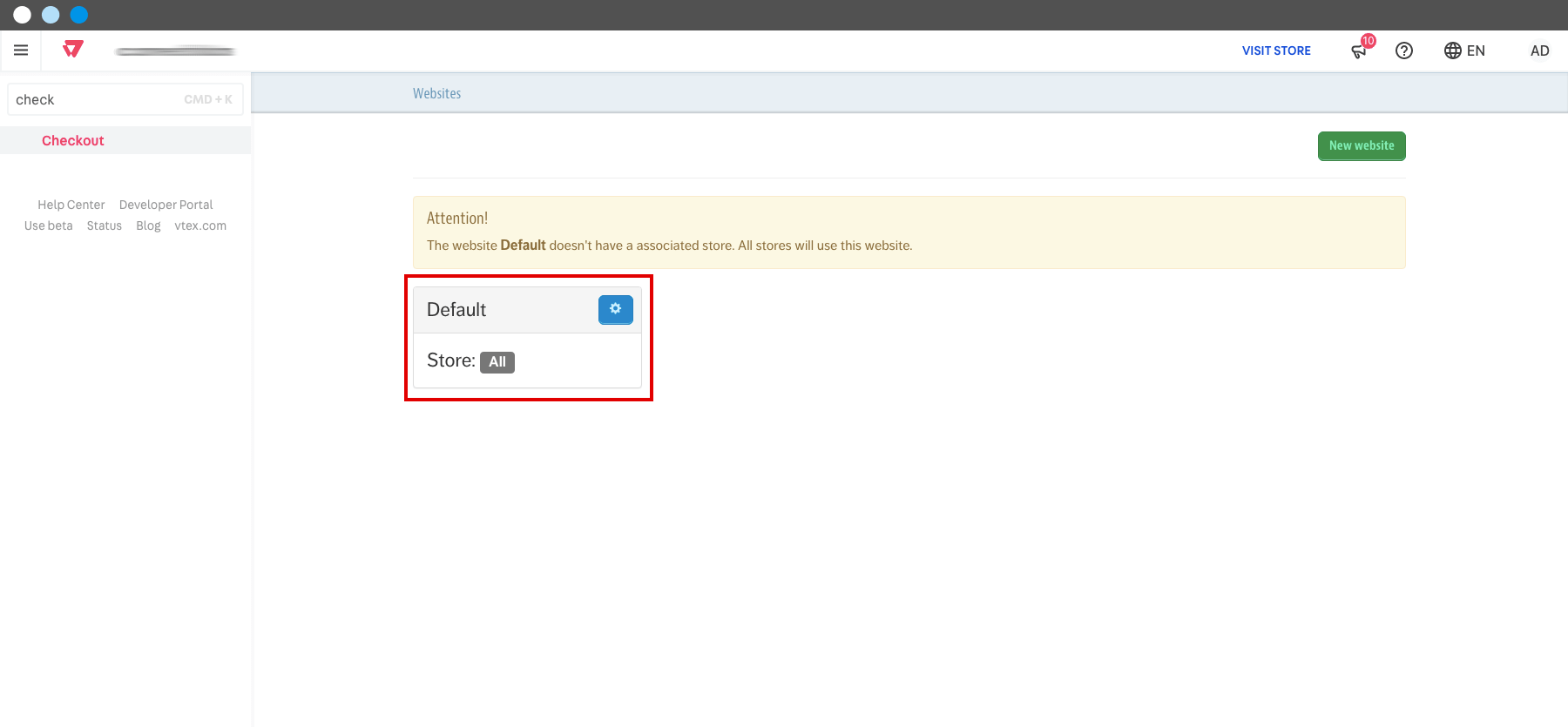
Task: Open the Developer Portal link
Action: [x=166, y=205]
